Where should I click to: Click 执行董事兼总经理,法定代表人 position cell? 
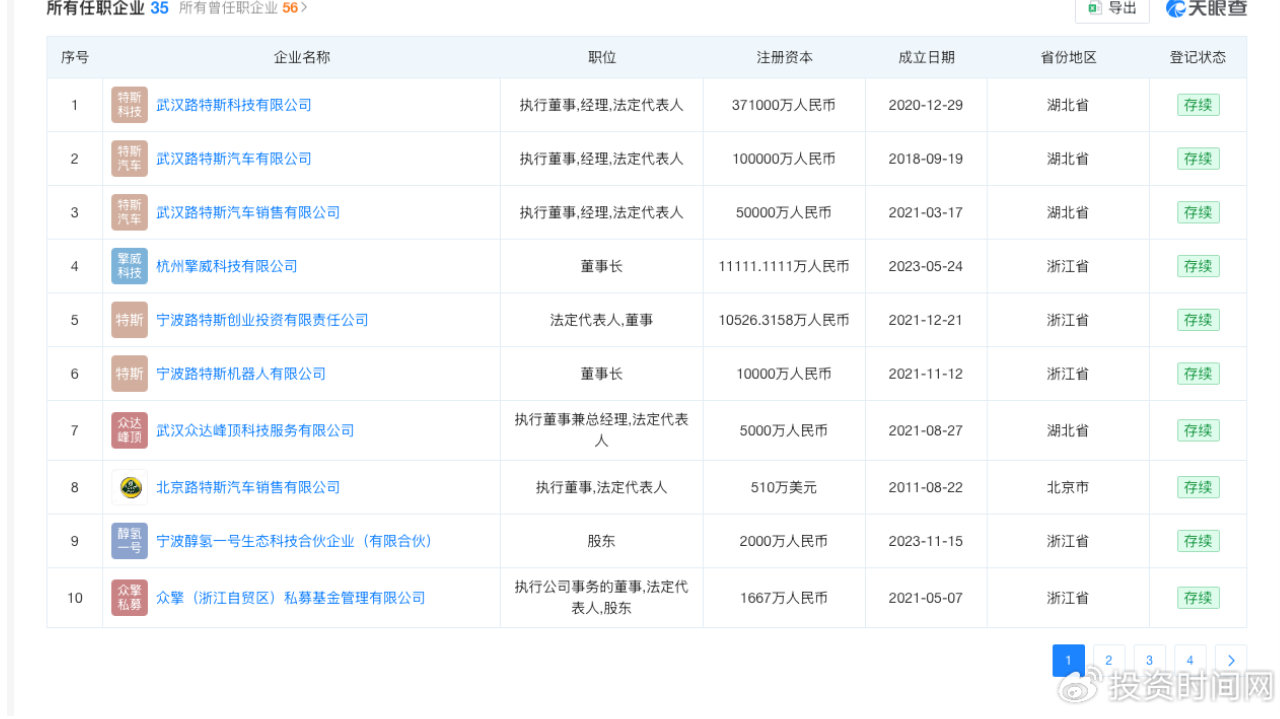[x=602, y=431]
